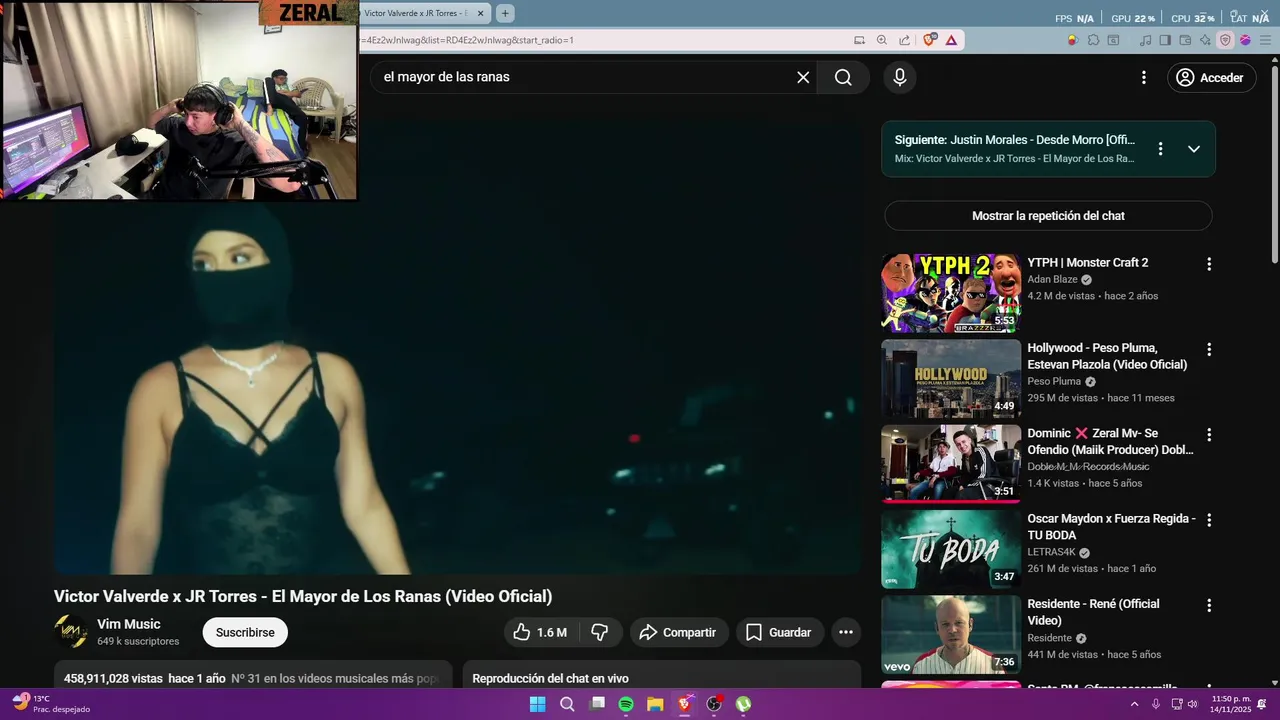
Task: Open the browser hamburger main menu
Action: [1265, 40]
